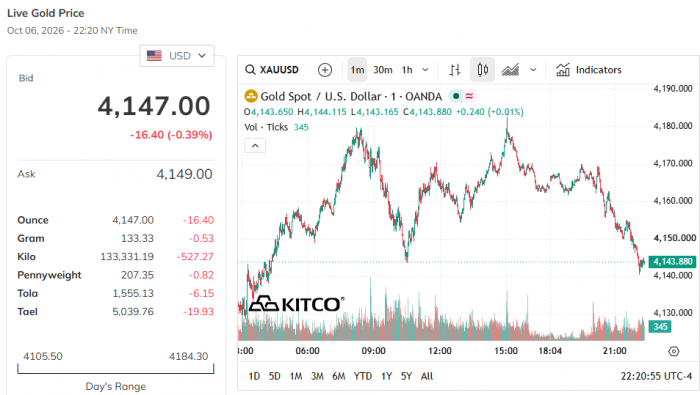Switch to the area chart style icon

click(510, 70)
